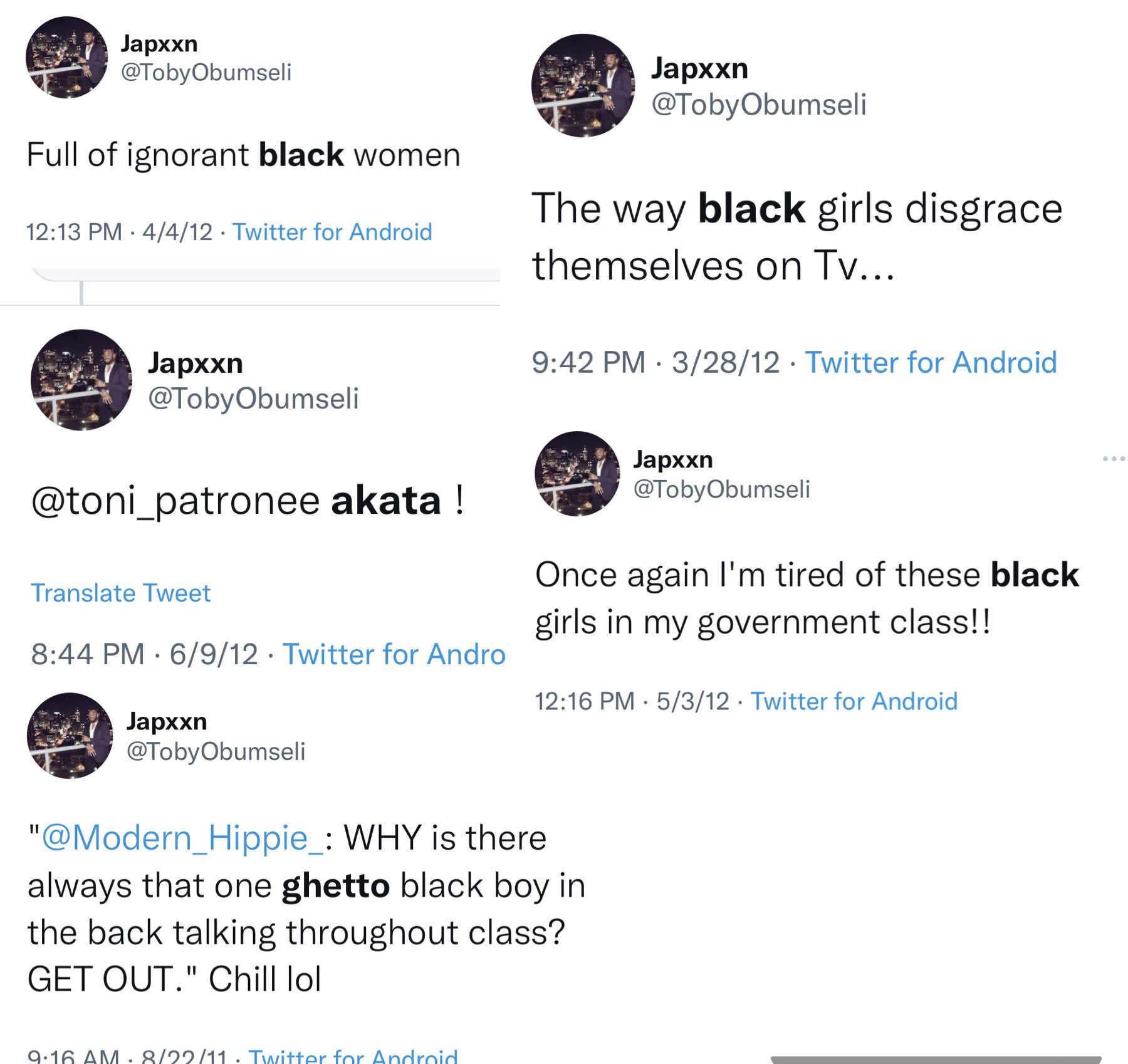Open the @Modern_Hippie_ mention link
Screen dimensions: 1128x1064
click(182, 837)
